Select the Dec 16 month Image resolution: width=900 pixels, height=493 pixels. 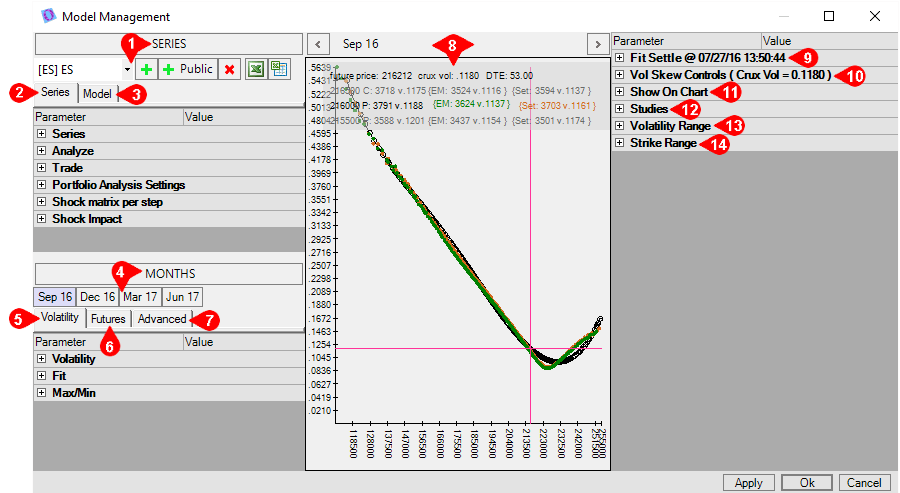[97, 297]
